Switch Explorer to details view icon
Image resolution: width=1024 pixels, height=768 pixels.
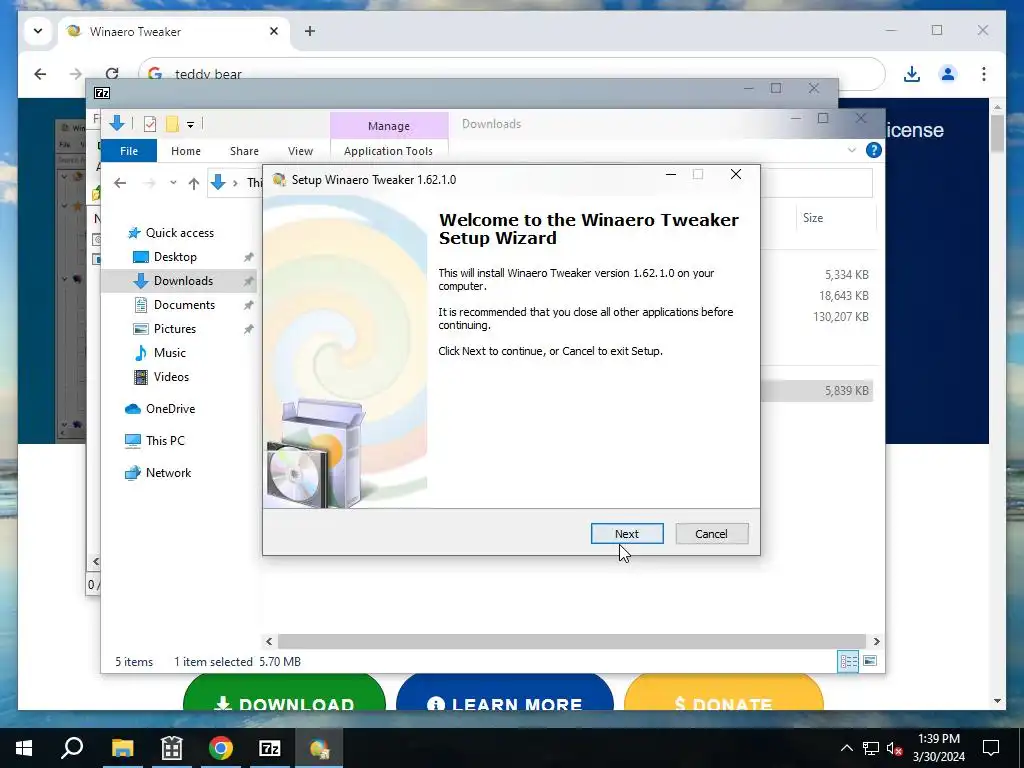point(848,662)
